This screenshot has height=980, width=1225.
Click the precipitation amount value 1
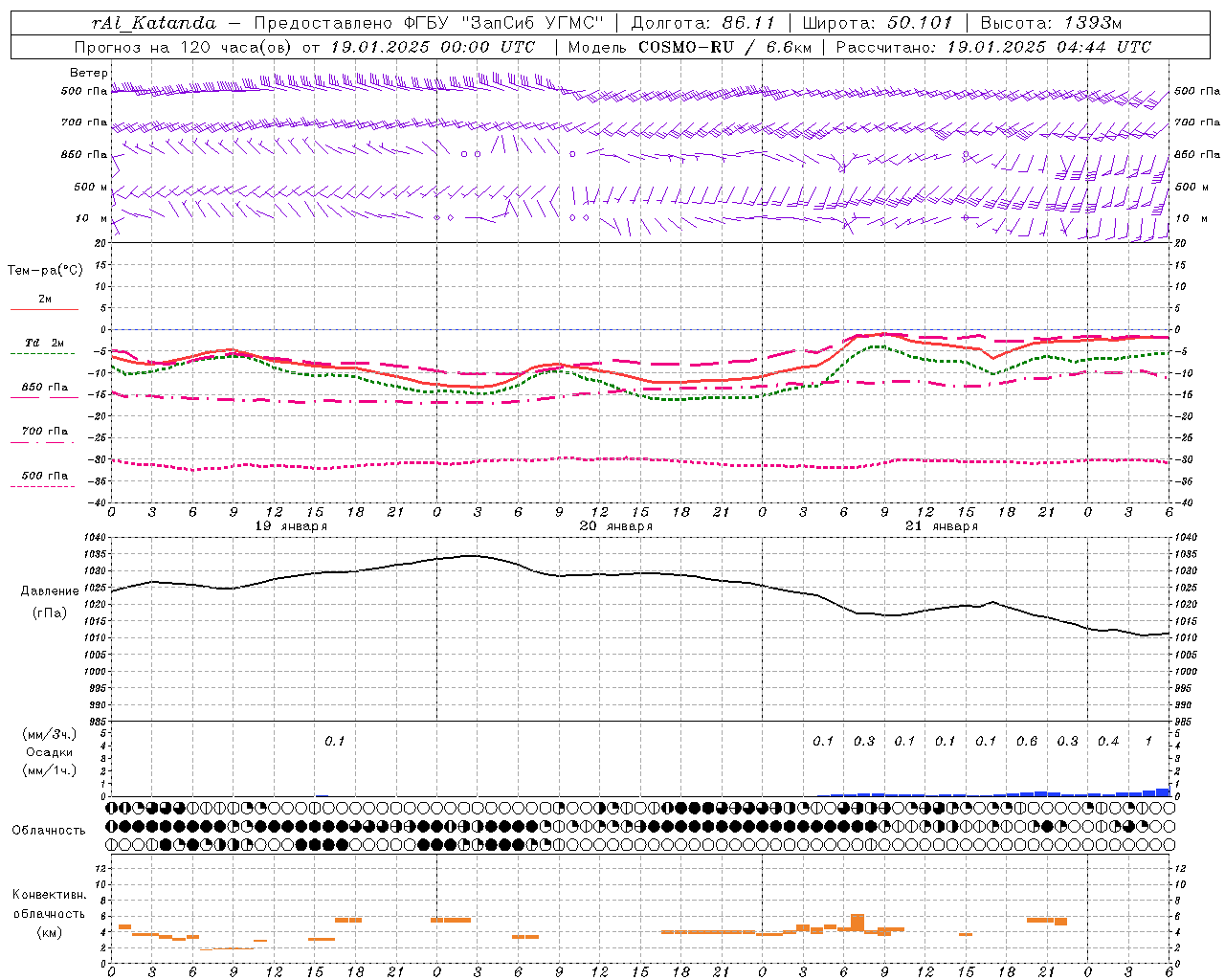(1148, 741)
